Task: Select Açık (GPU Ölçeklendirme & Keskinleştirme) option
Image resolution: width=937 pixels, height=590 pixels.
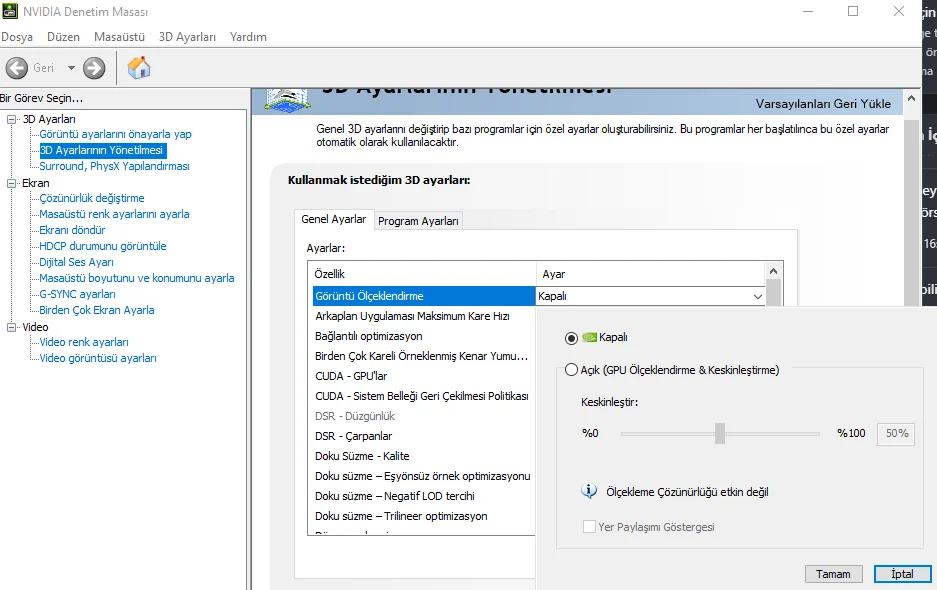Action: pyautogui.click(x=571, y=370)
